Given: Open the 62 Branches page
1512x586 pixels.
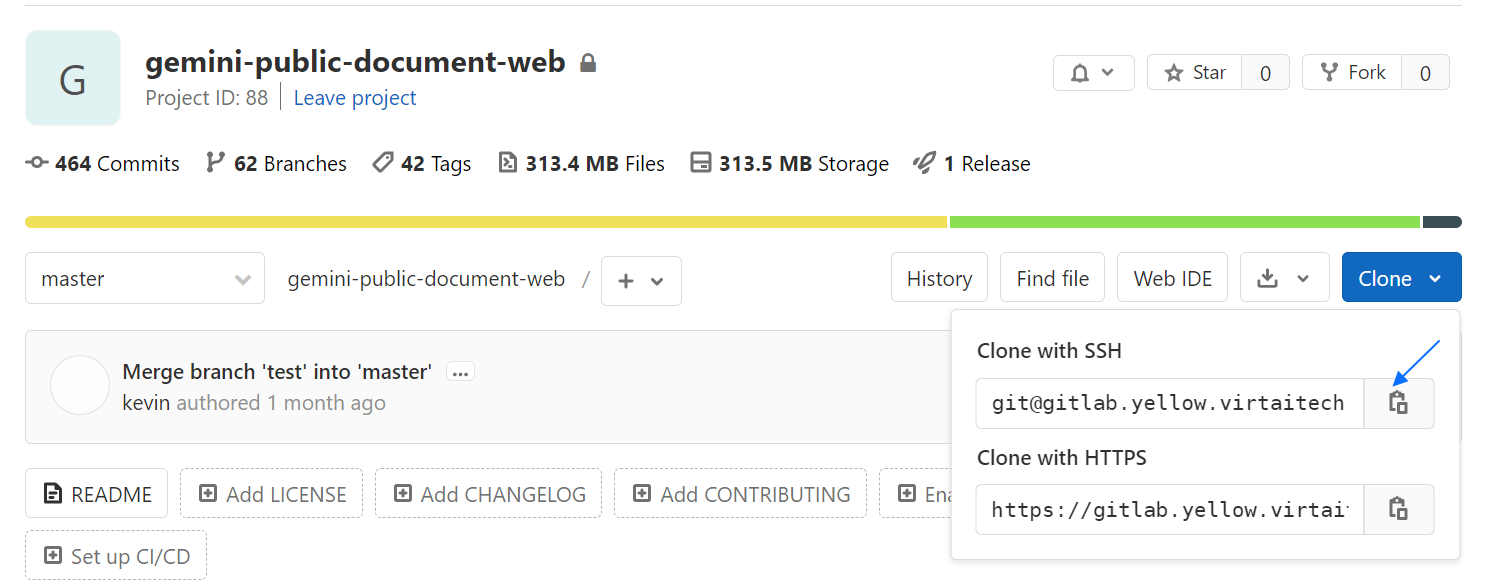Looking at the screenshot, I should (x=276, y=164).
